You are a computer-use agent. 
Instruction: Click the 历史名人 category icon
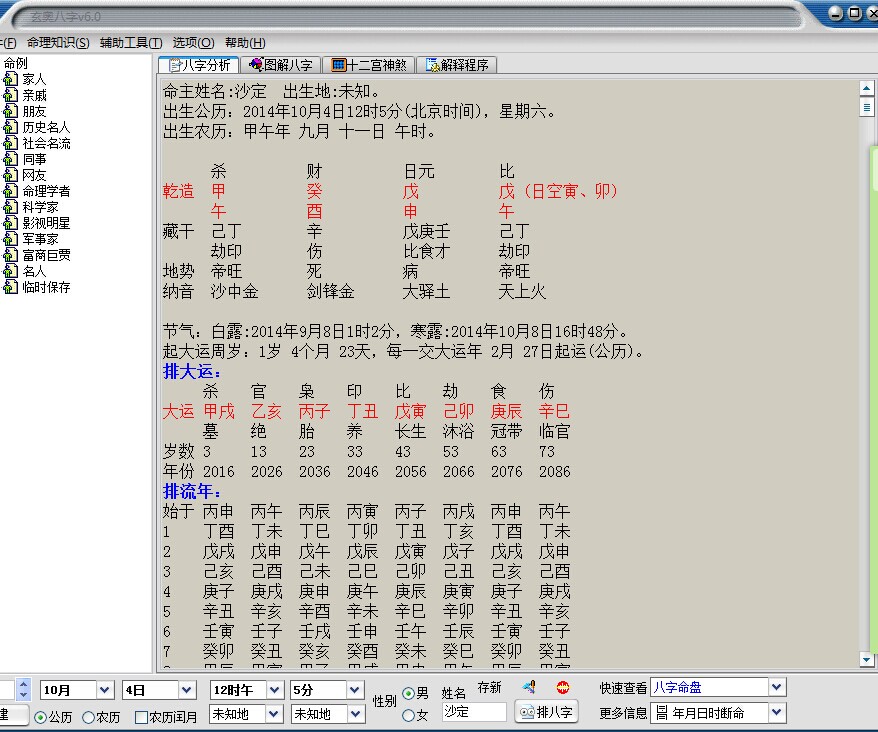11,127
